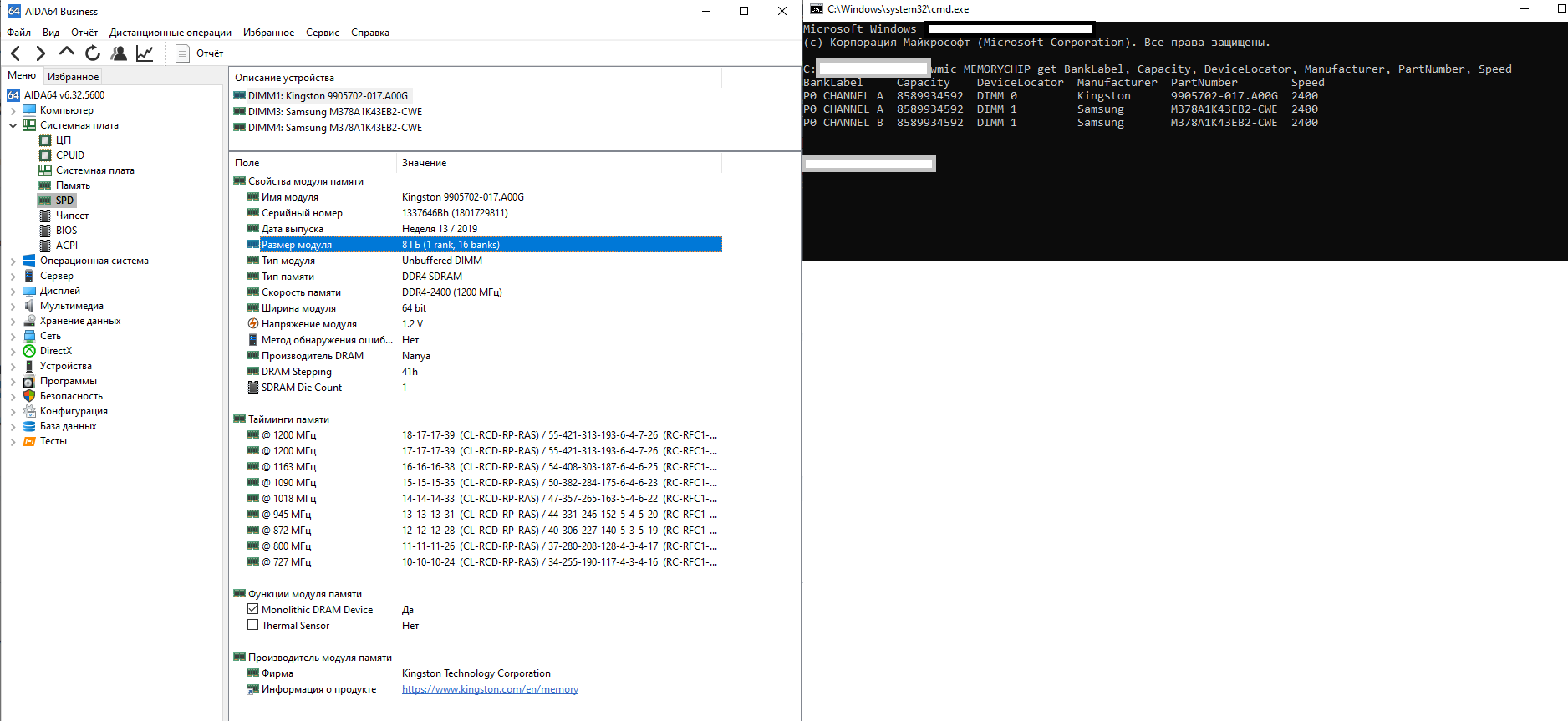Select the BIOS chip icon
Image resolution: width=1568 pixels, height=721 pixels.
click(45, 231)
